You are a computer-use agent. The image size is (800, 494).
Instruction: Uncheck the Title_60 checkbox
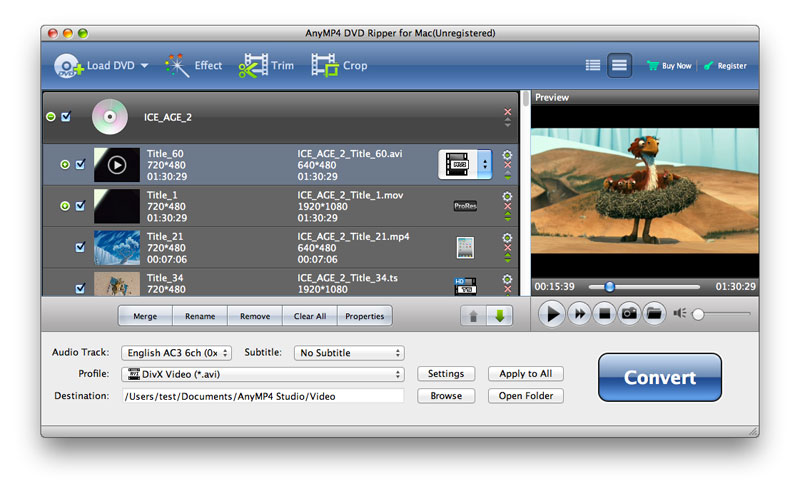tap(80, 165)
